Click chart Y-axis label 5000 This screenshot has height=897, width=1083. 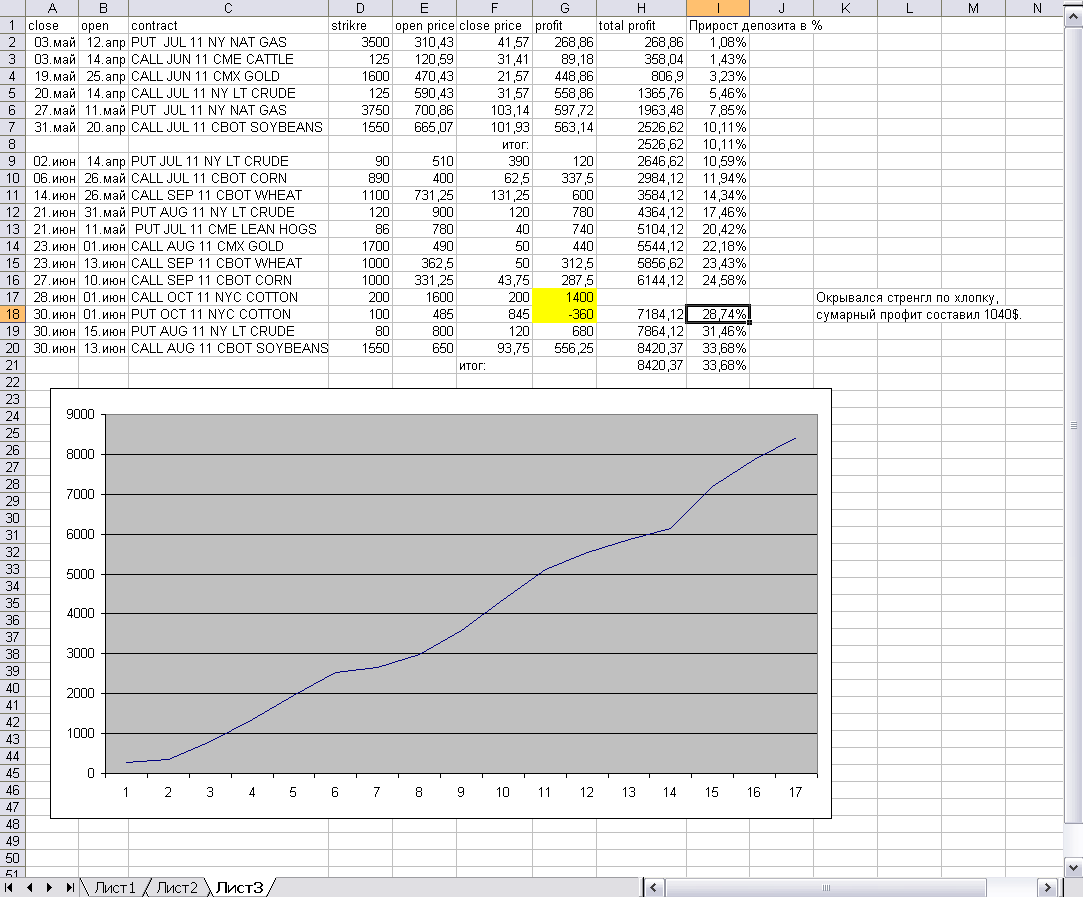tap(80, 574)
